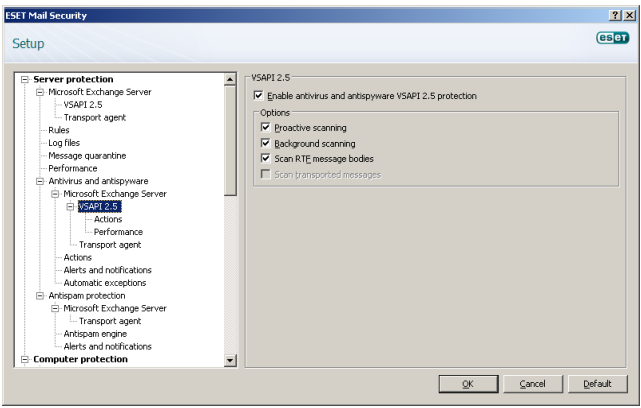Open the Log files tree item
Viewport: 641px width, 408px height.
[x=64, y=143]
